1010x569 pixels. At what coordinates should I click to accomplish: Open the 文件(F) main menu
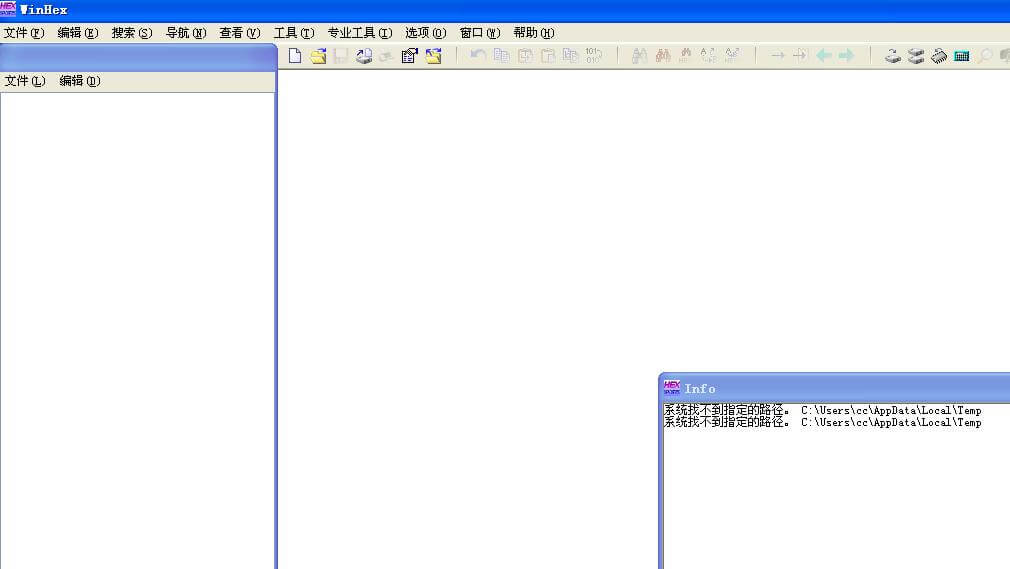tap(24, 33)
